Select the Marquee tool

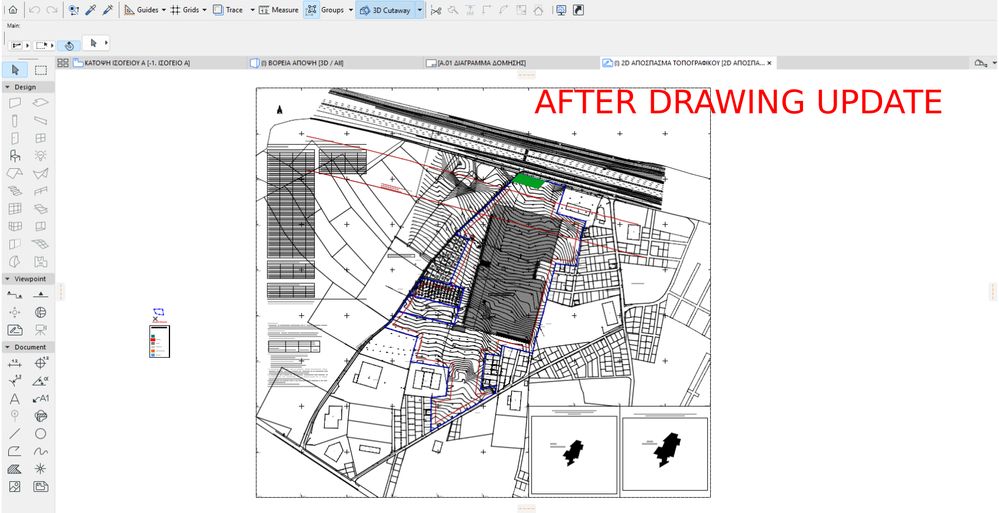point(41,70)
